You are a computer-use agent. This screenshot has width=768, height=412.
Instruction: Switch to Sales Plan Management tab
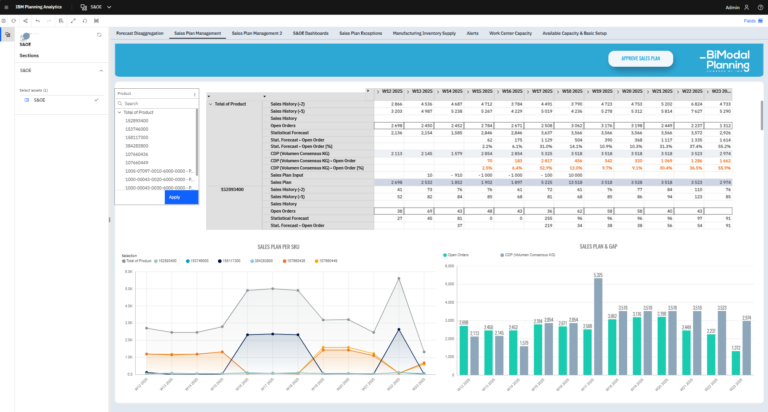tap(197, 33)
